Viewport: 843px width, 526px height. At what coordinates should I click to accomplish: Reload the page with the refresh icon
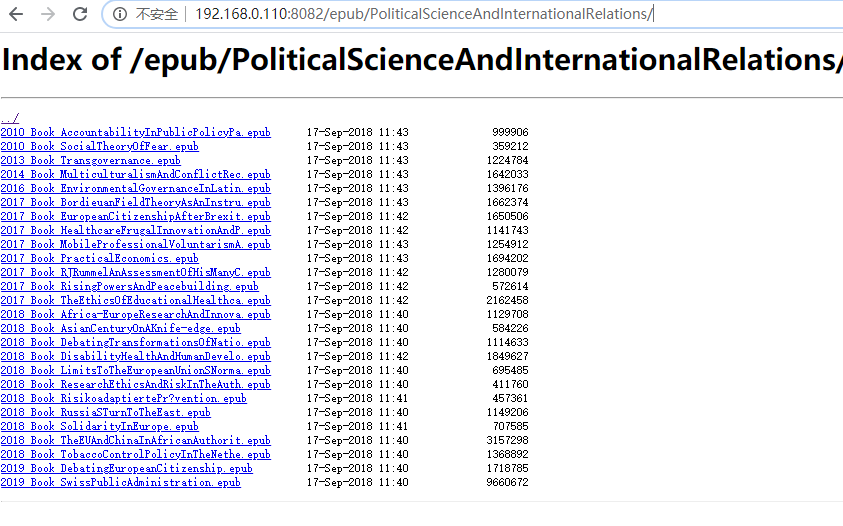80,14
